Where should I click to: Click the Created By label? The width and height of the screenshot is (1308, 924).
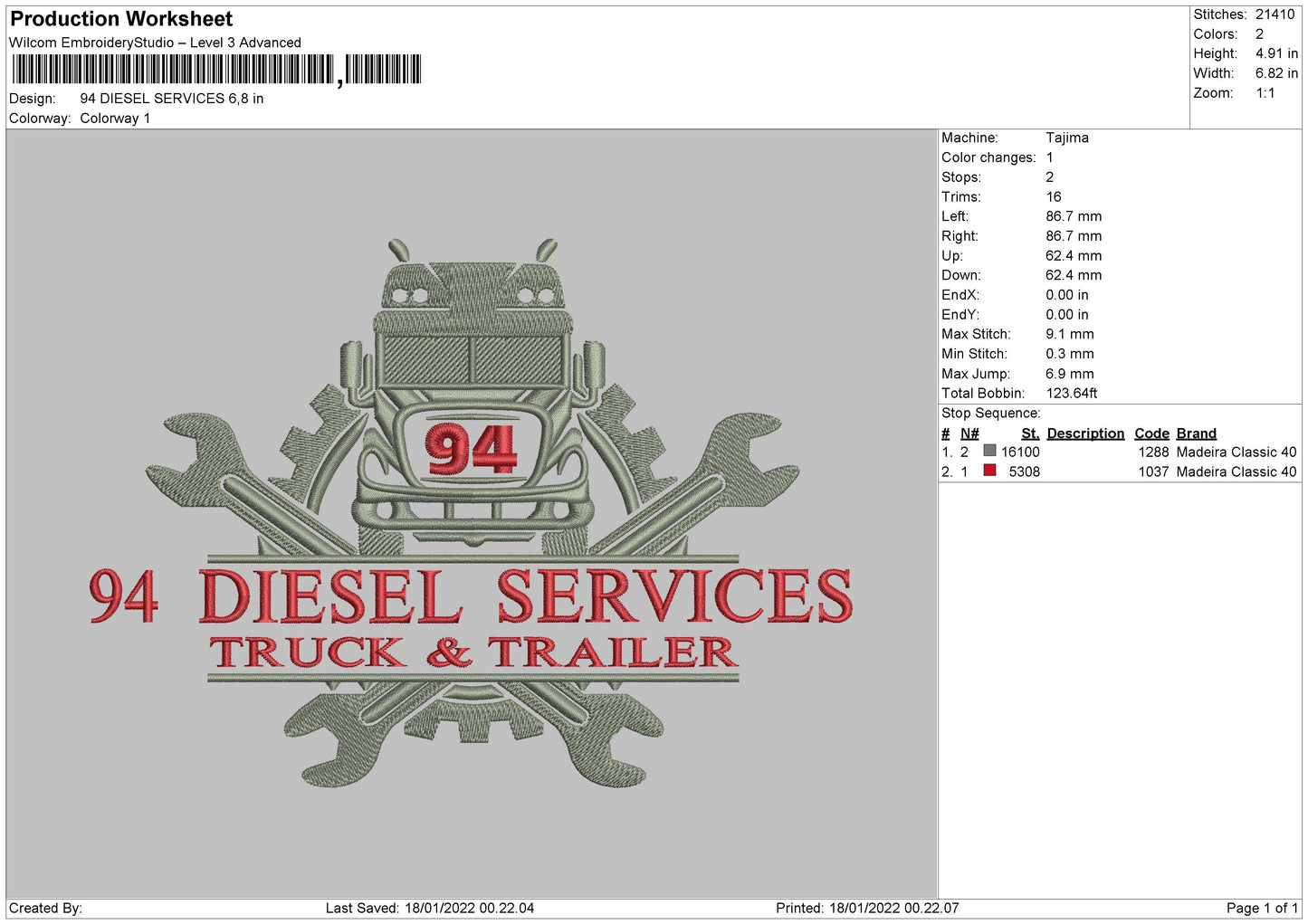click(x=45, y=909)
